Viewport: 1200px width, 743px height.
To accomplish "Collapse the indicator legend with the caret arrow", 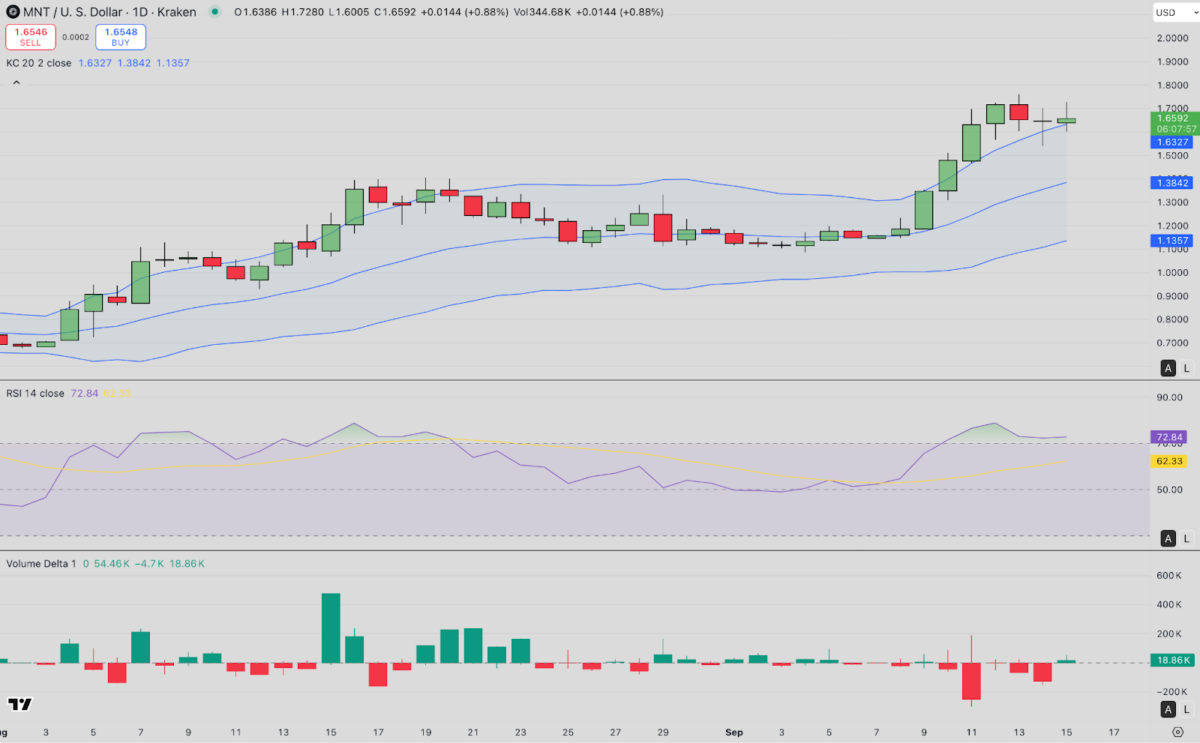I will [14, 80].
